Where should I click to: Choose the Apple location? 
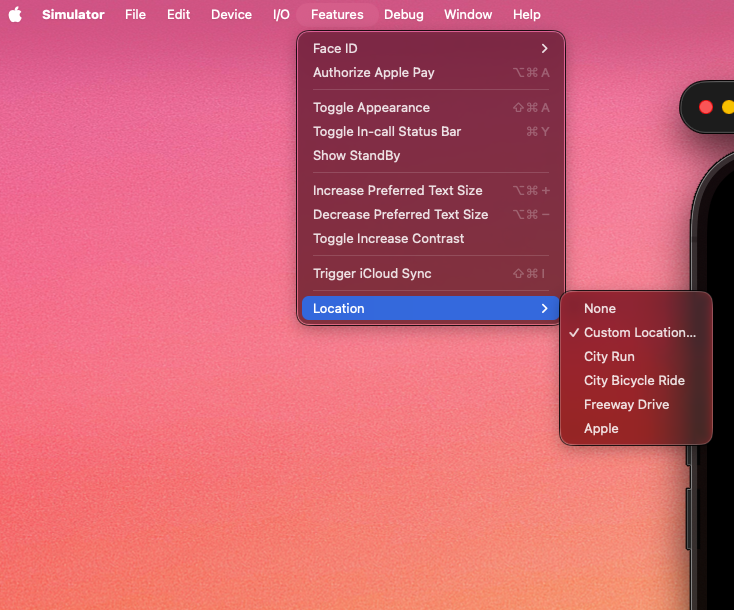coord(636,428)
